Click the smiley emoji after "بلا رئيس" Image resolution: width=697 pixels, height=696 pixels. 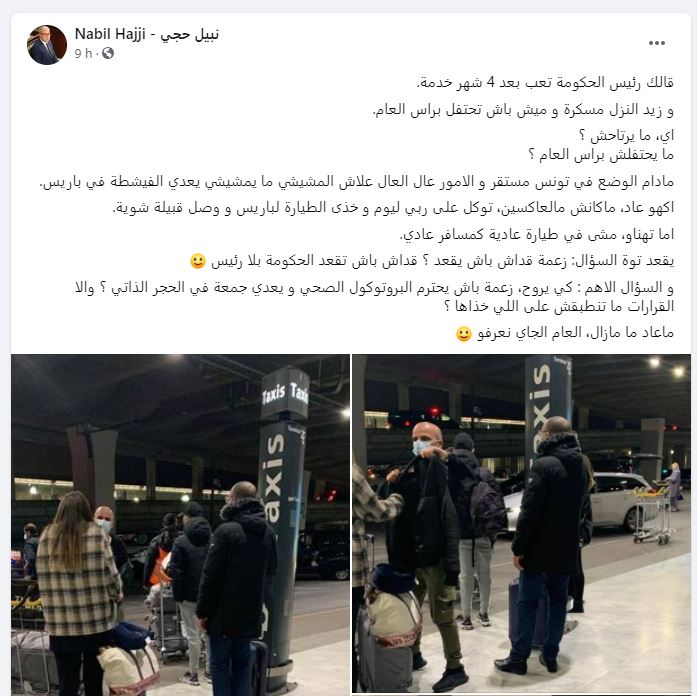click(x=198, y=261)
